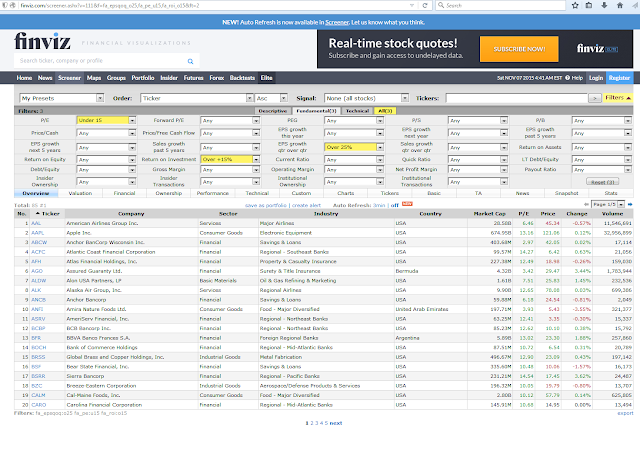640x450 pixels.
Task: Go to previous page gray arrow icon
Action: click(587, 204)
